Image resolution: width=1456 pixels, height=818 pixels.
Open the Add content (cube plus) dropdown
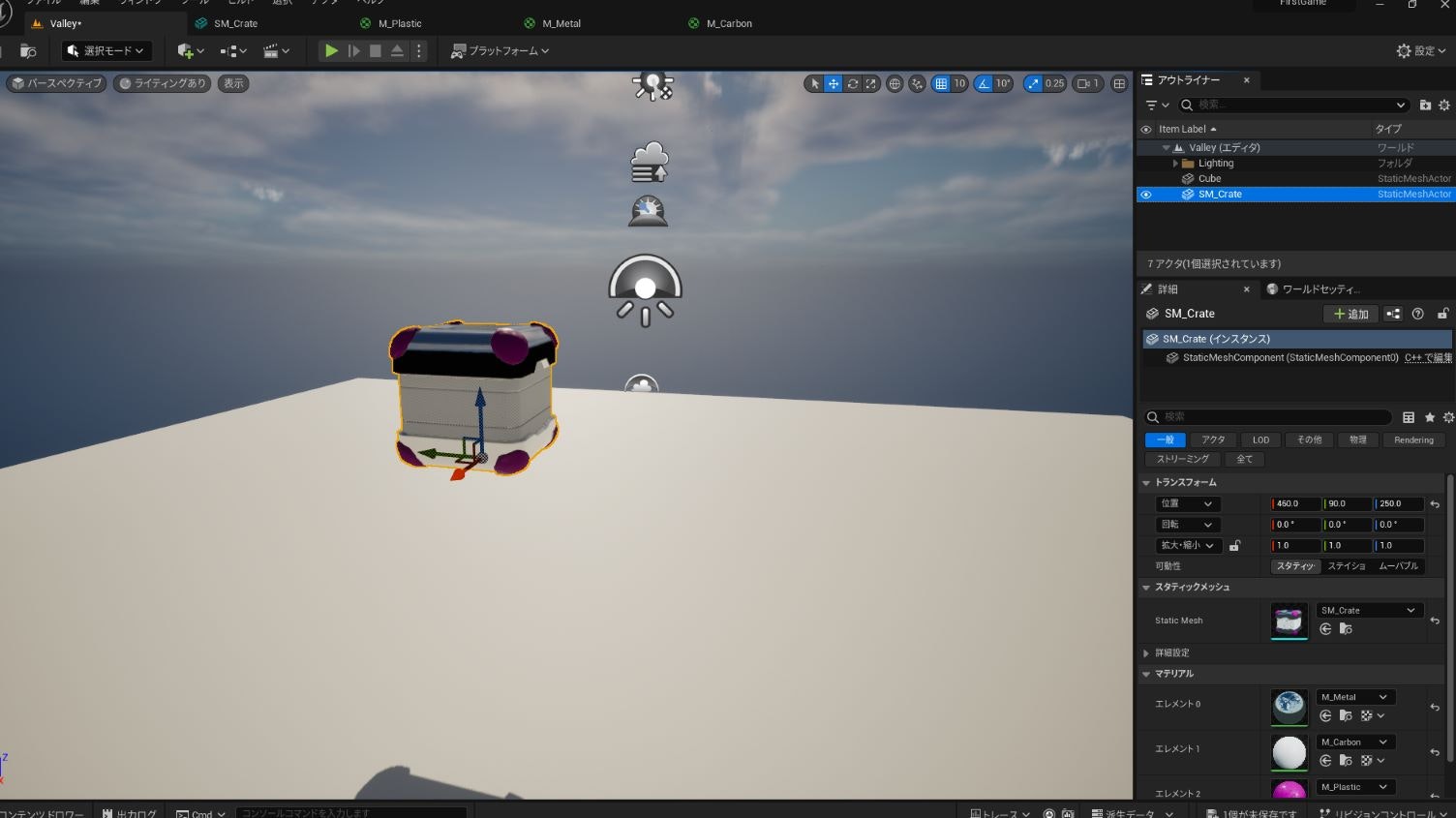[191, 50]
